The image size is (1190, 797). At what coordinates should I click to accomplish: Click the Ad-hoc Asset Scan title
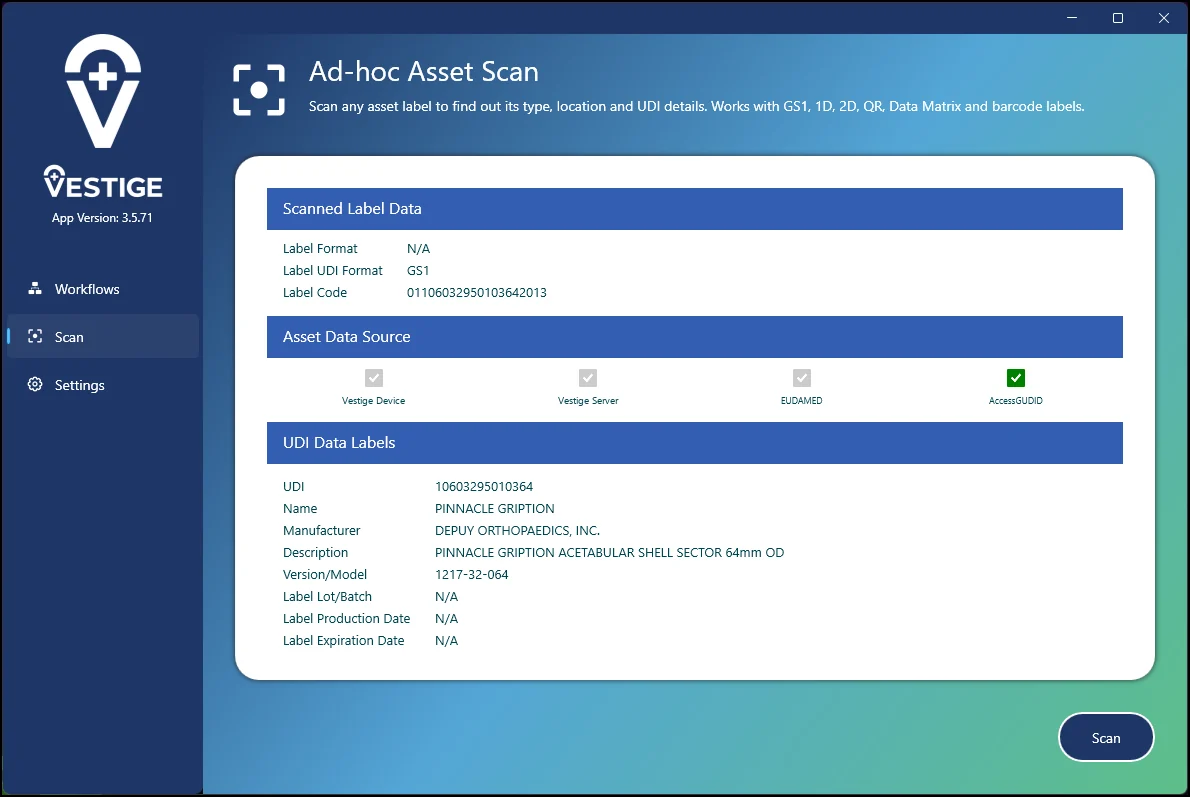coord(423,71)
